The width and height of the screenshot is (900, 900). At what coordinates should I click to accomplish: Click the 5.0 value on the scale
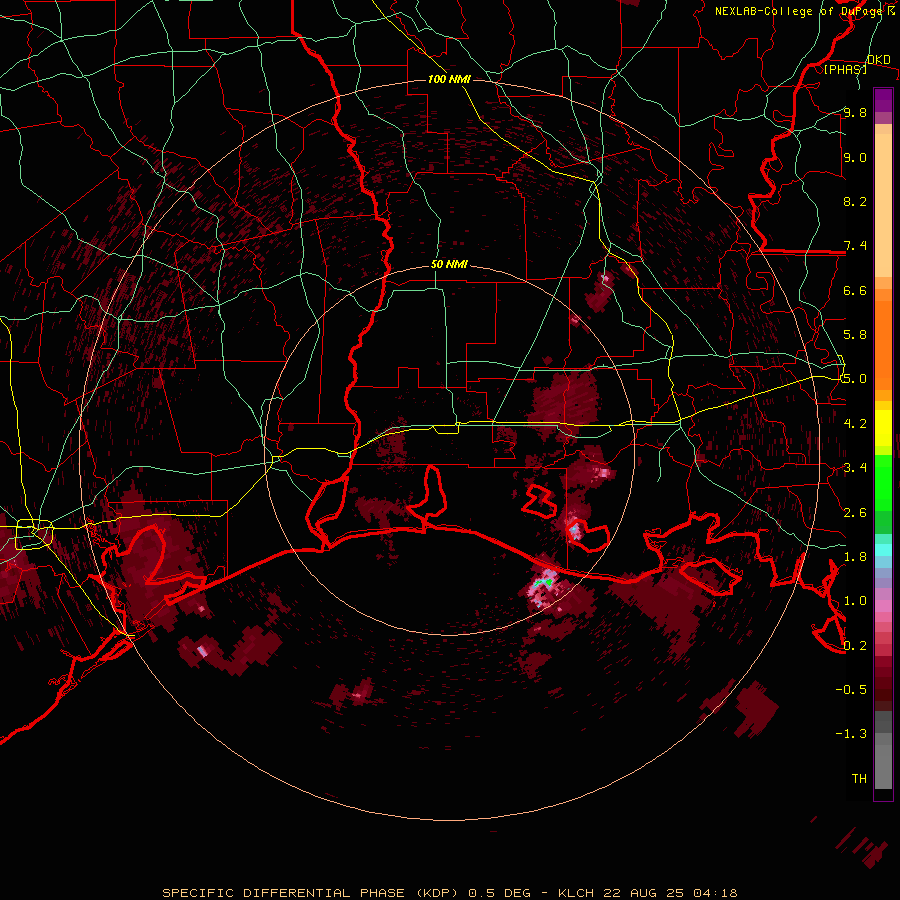tap(855, 379)
